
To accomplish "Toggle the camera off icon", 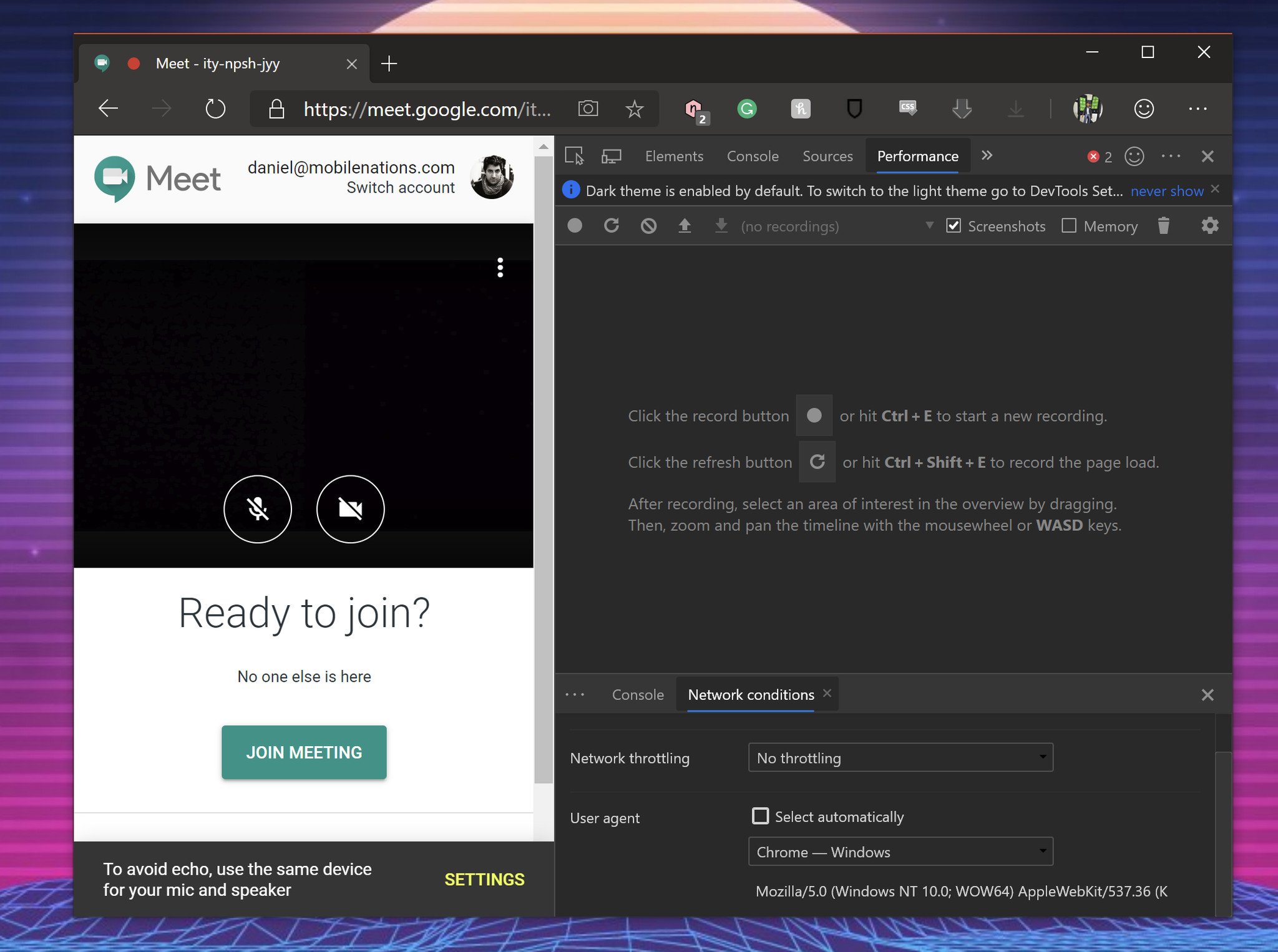I will (x=349, y=509).
